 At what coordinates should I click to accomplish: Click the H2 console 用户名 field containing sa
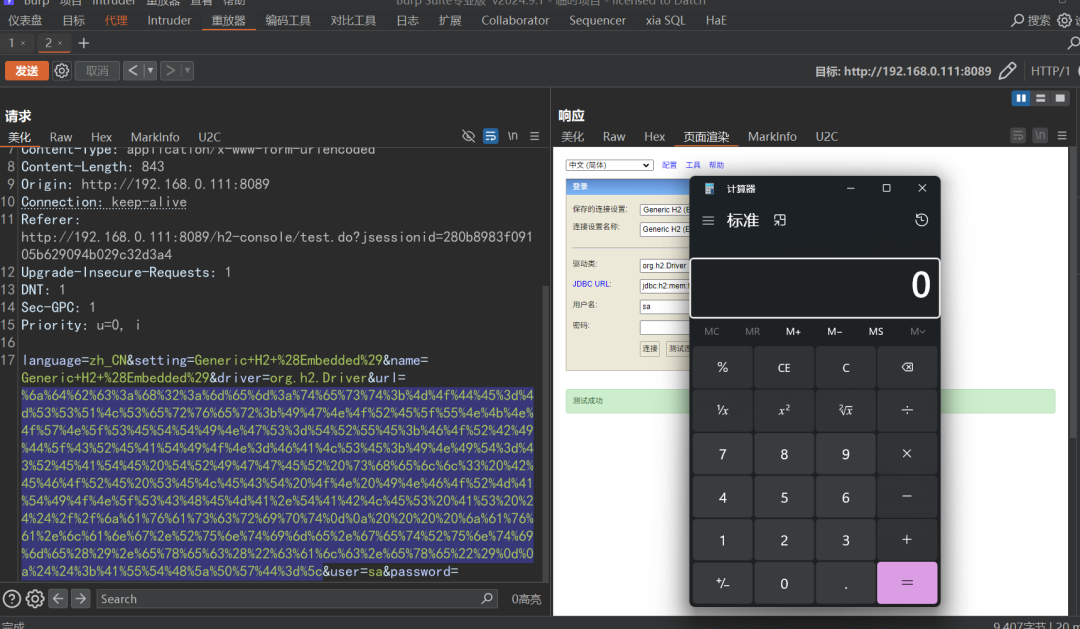[x=665, y=306]
